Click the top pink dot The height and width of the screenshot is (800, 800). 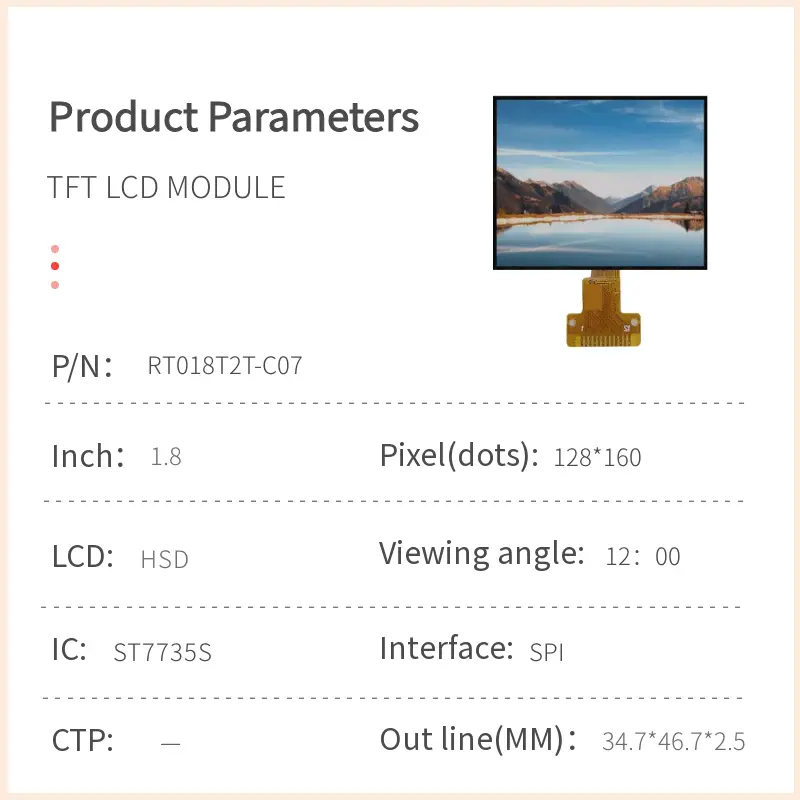click(55, 249)
